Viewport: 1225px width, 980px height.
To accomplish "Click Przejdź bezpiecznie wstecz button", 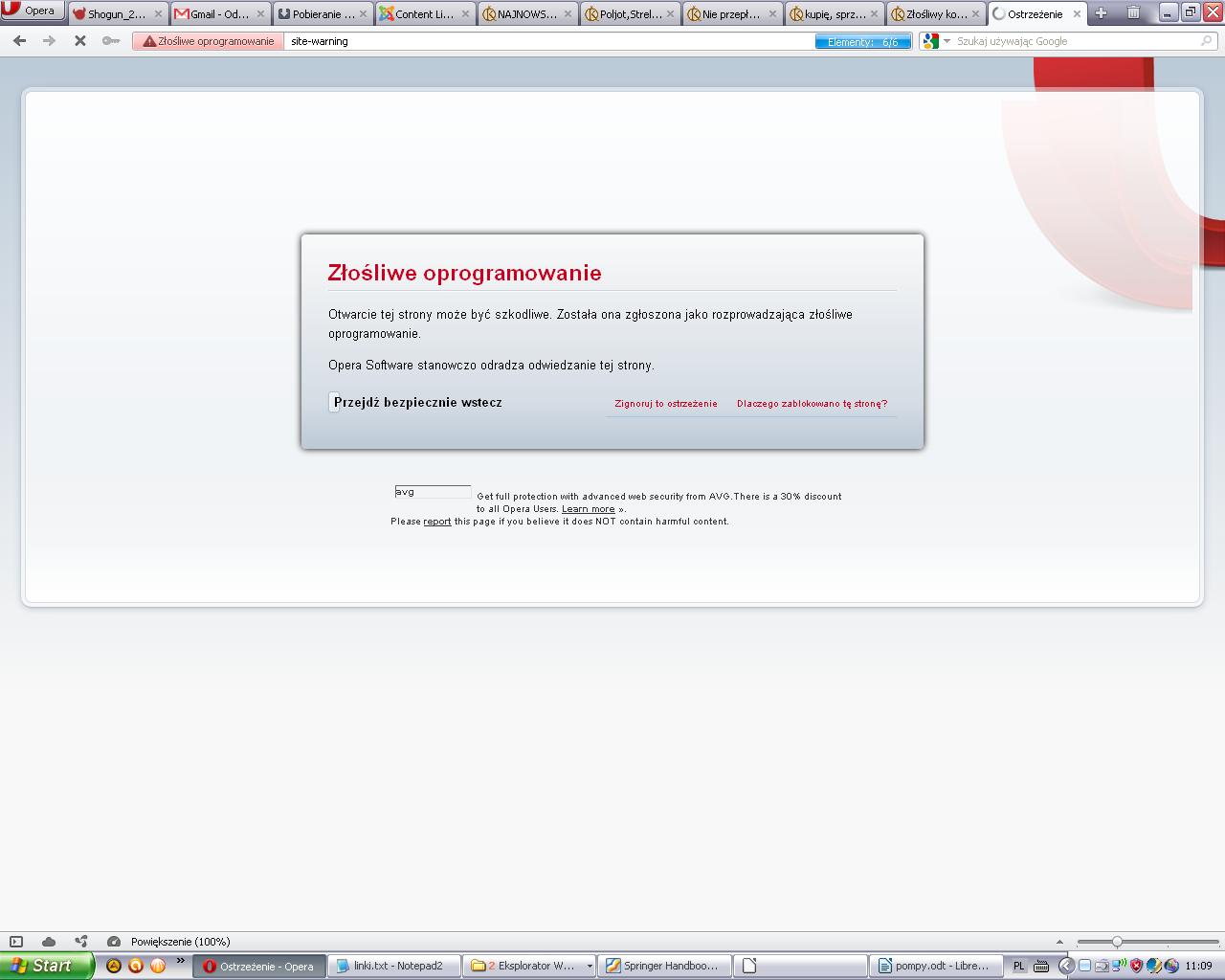I will 416,403.
